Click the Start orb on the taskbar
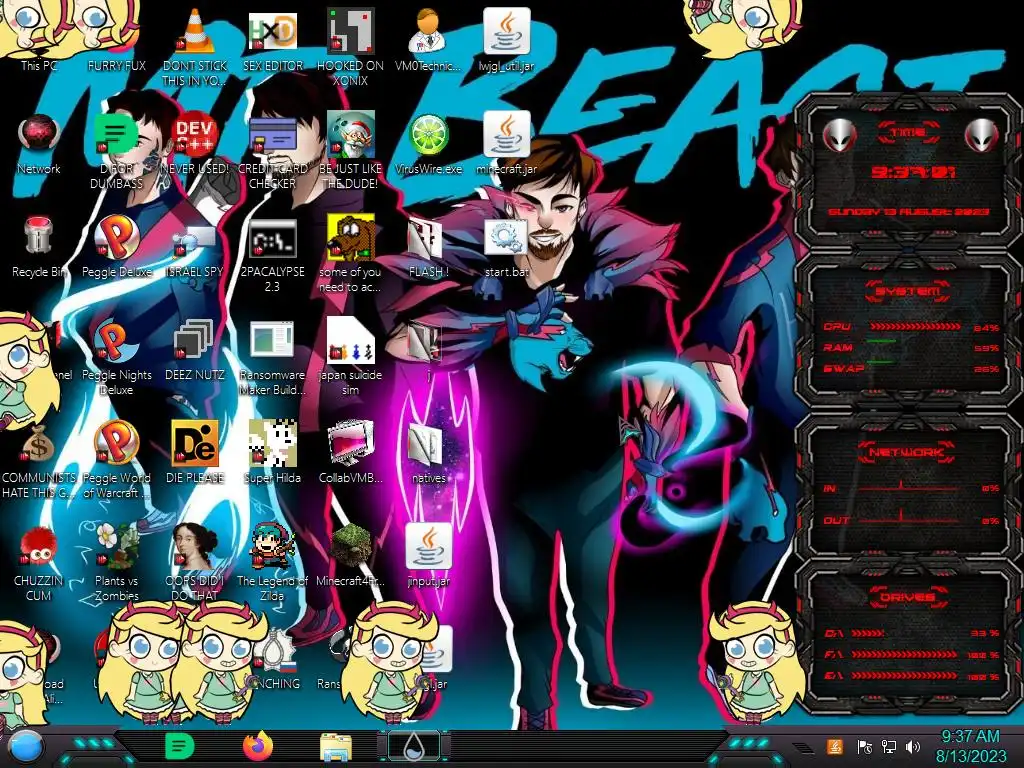This screenshot has width=1024, height=768. pyautogui.click(x=25, y=747)
